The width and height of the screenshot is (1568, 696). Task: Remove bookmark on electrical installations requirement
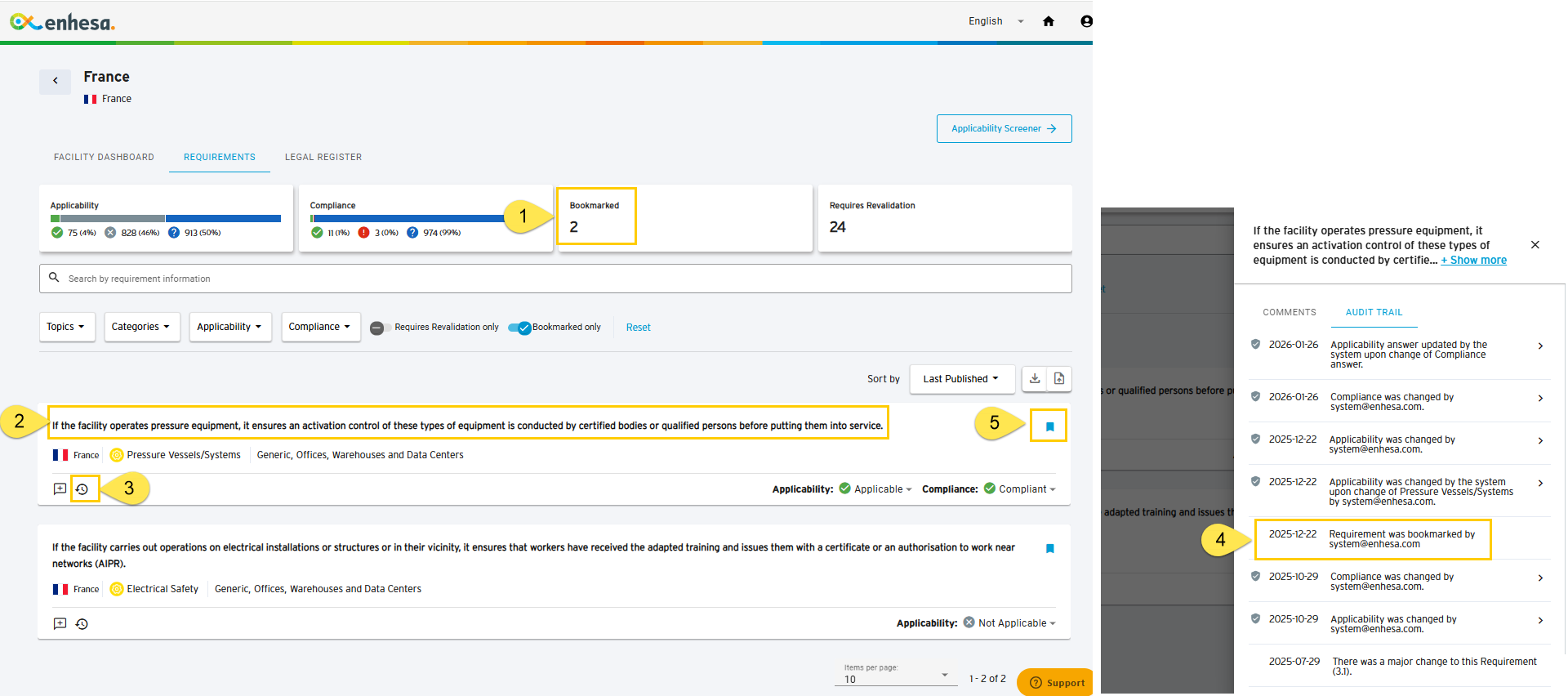pyautogui.click(x=1050, y=548)
